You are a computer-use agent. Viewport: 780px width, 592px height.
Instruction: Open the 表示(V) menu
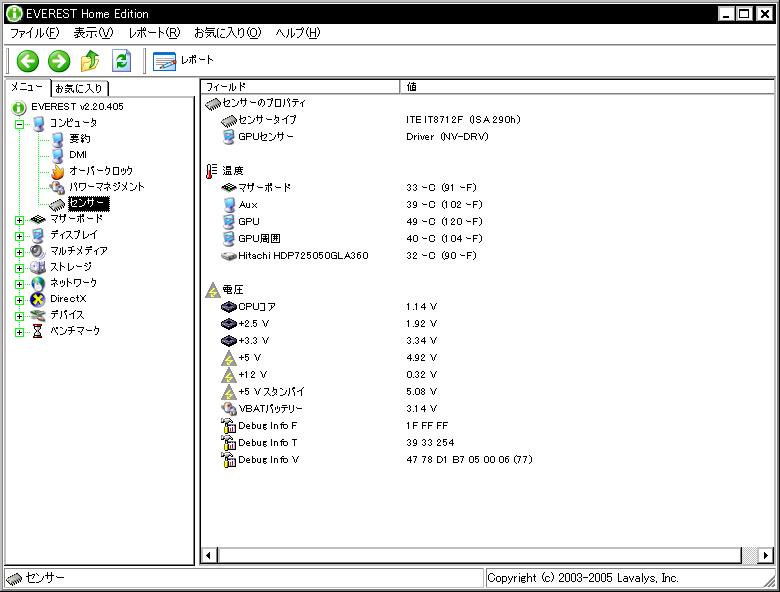click(x=93, y=33)
